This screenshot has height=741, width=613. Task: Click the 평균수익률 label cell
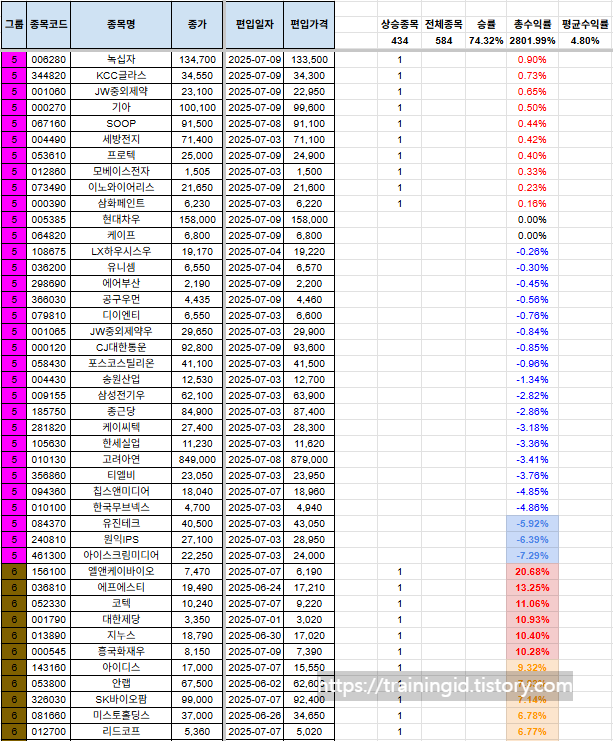click(585, 25)
